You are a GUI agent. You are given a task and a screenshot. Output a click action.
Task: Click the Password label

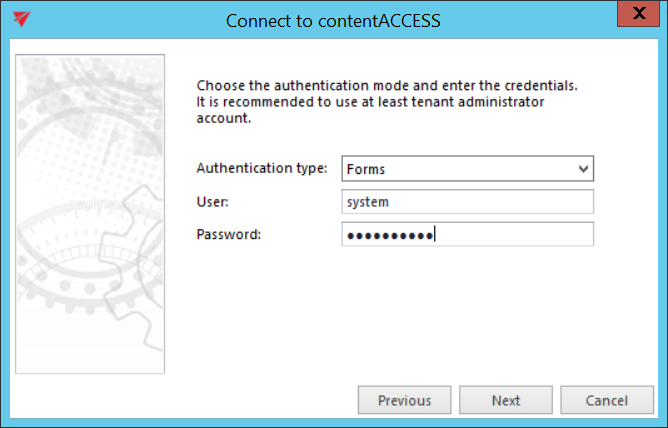(228, 234)
